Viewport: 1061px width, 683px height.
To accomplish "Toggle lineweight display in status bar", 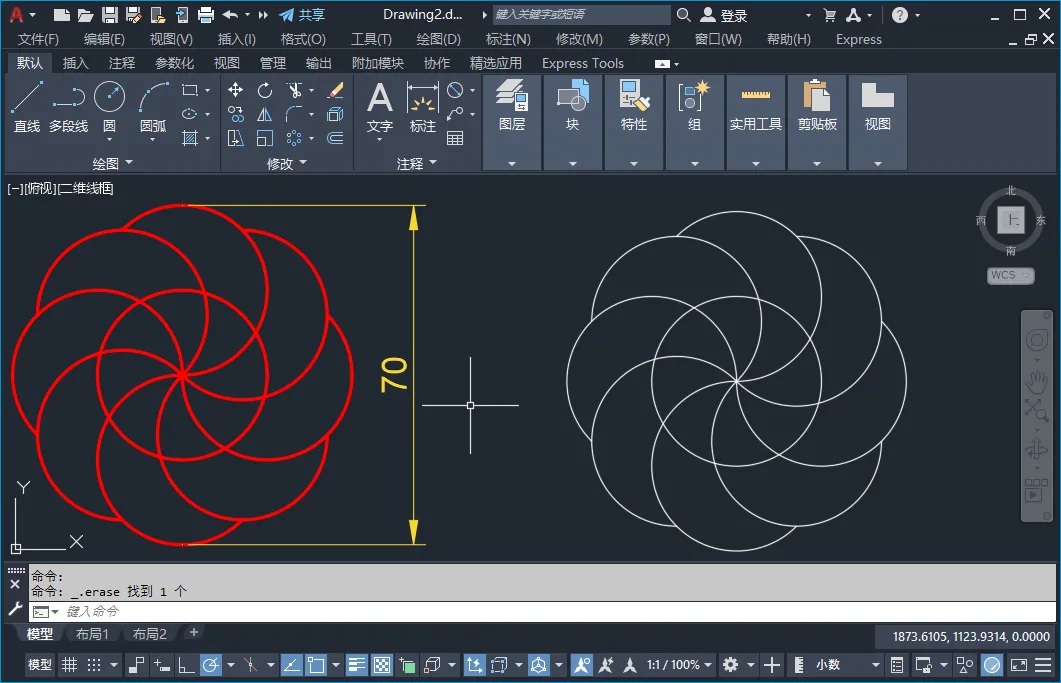I will coord(357,665).
